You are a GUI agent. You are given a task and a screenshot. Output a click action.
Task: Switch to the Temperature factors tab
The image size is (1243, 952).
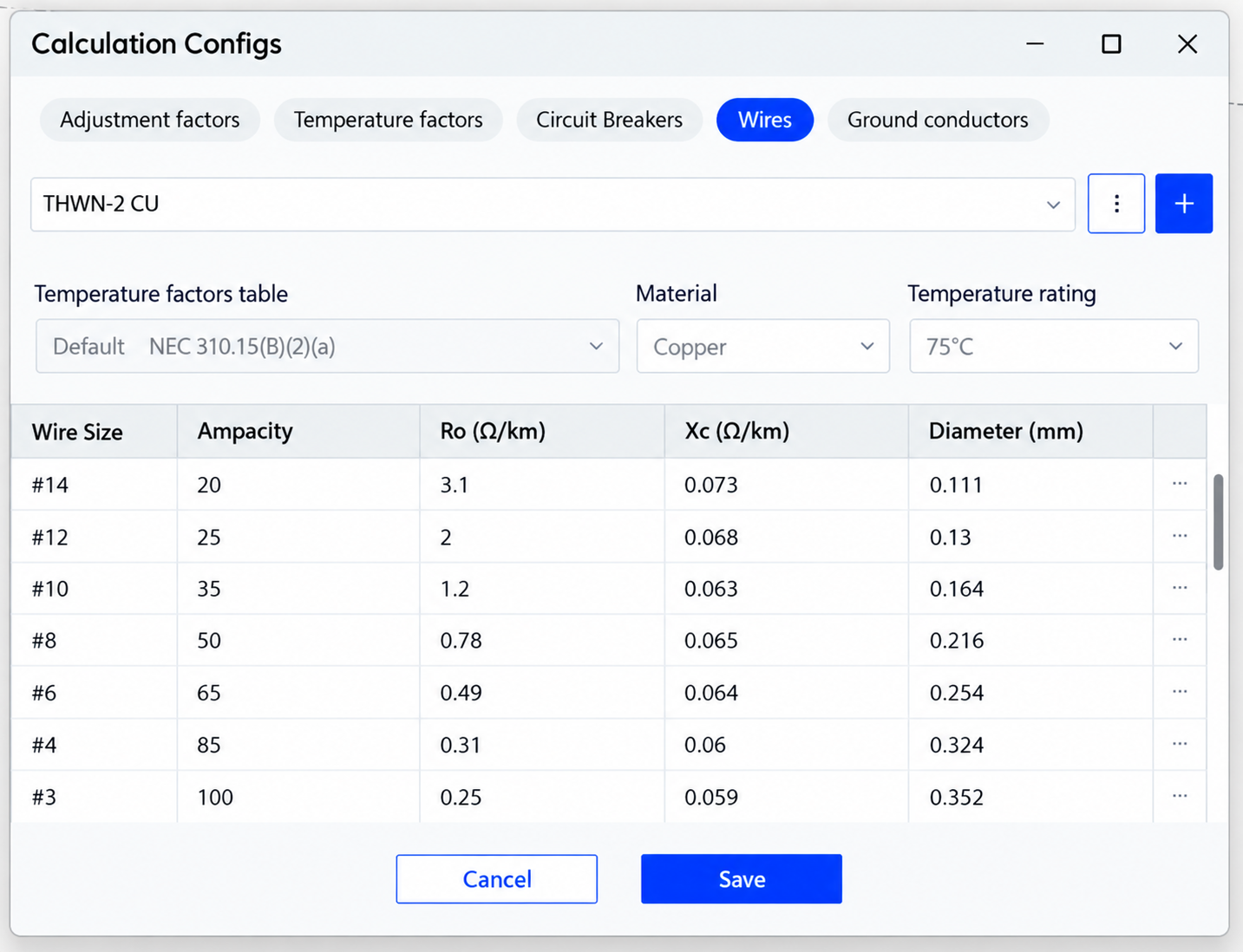(388, 120)
